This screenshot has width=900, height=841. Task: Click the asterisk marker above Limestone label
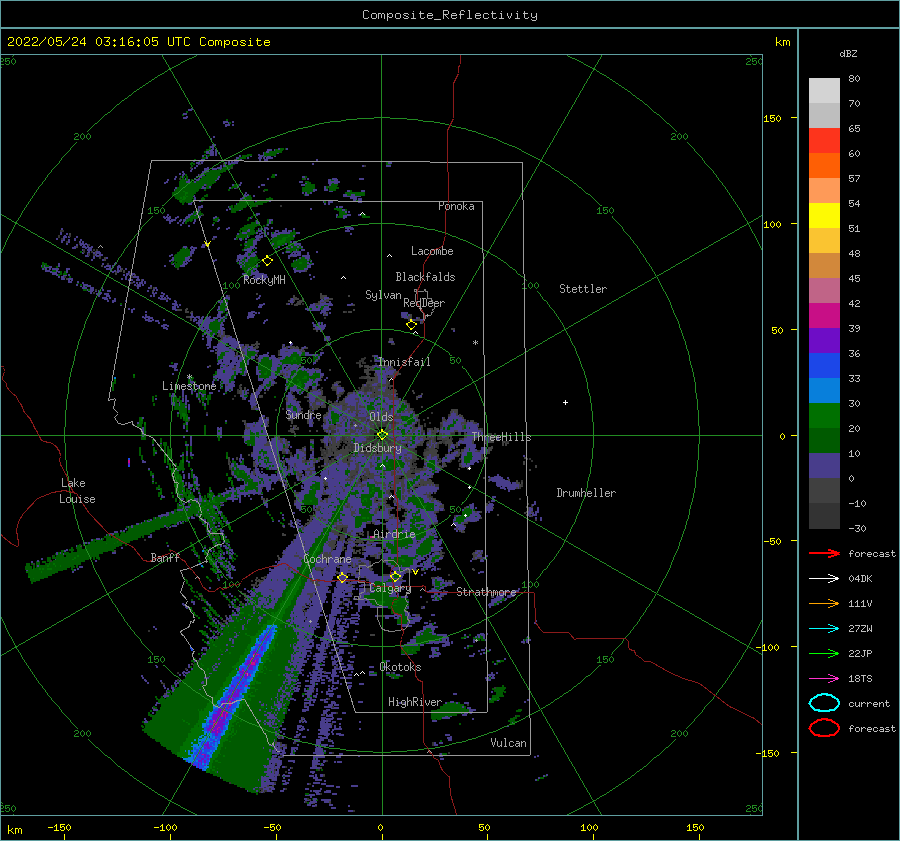189,377
